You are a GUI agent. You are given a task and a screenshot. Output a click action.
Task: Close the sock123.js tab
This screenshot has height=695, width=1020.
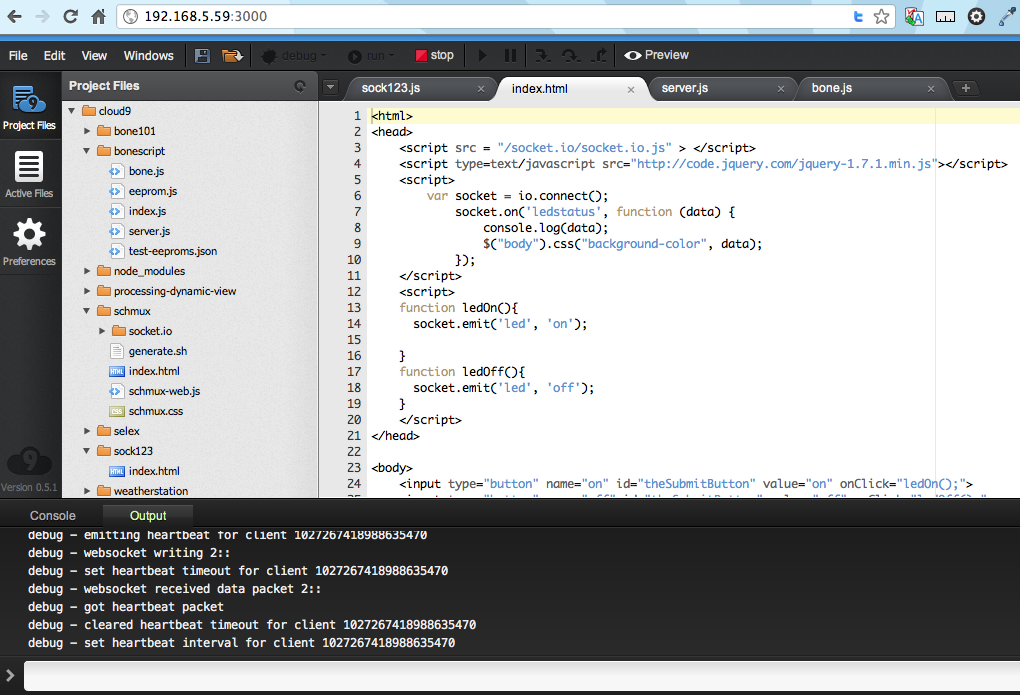481,89
